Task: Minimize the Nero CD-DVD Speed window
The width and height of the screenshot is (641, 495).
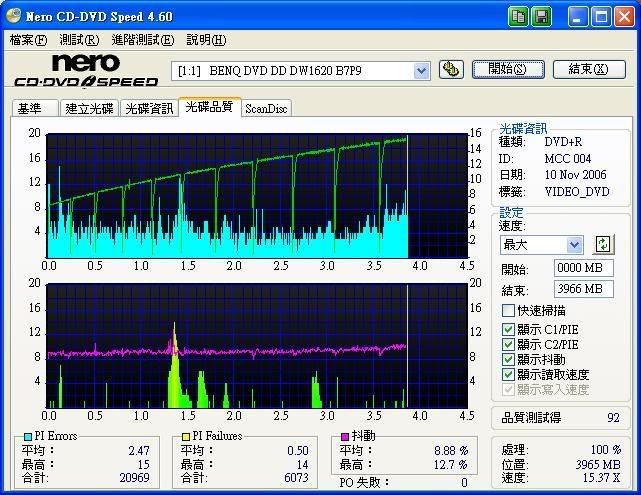Action: tap(578, 17)
